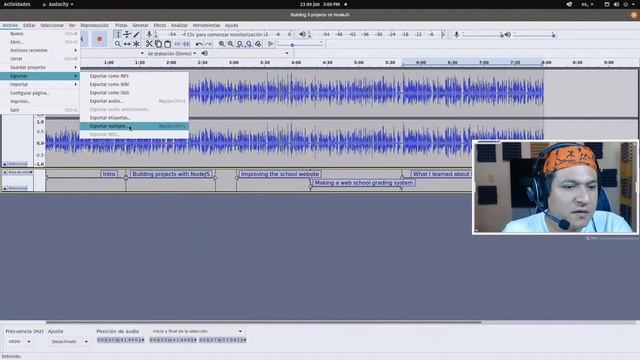
Task: Open the Pistas menu
Action: pos(121,25)
